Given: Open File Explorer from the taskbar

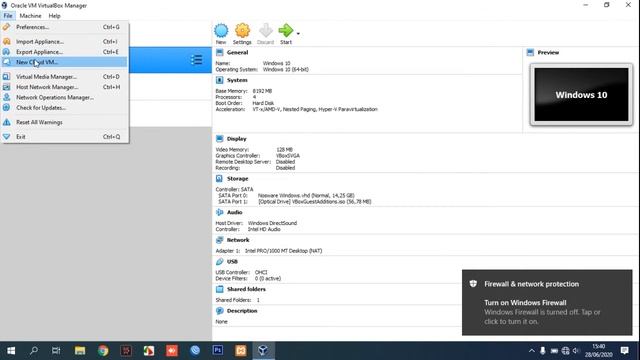Looking at the screenshot, I should click(80, 351).
